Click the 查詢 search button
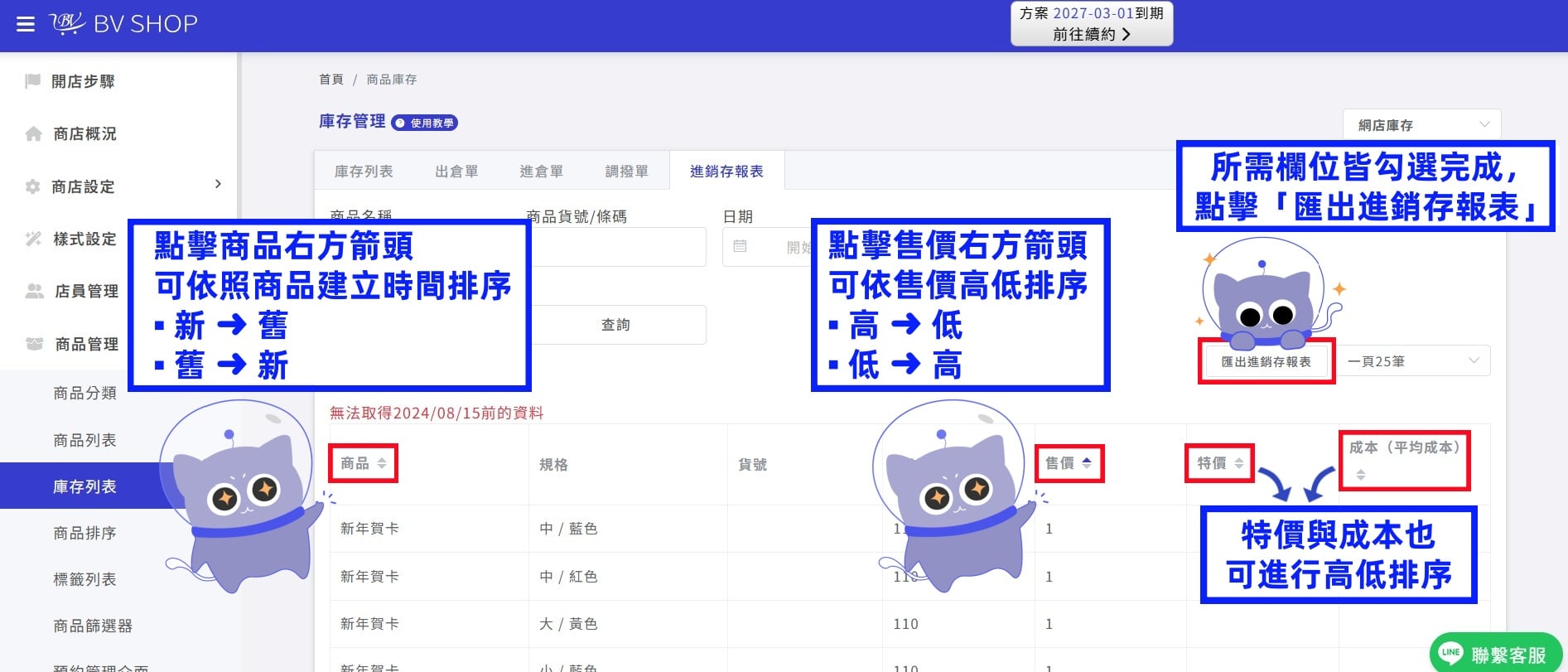Viewport: 1568px width, 672px height. [616, 325]
